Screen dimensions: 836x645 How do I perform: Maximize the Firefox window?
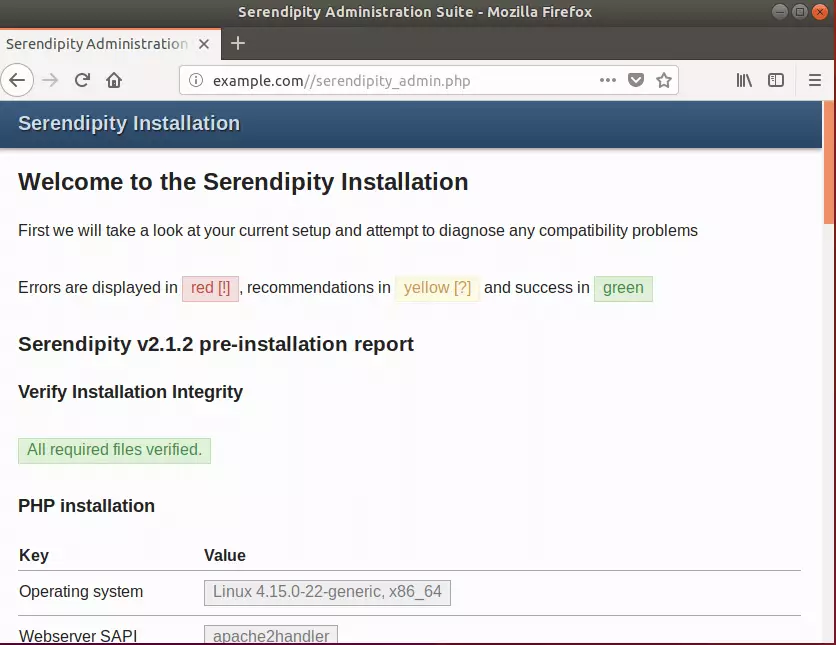[800, 12]
